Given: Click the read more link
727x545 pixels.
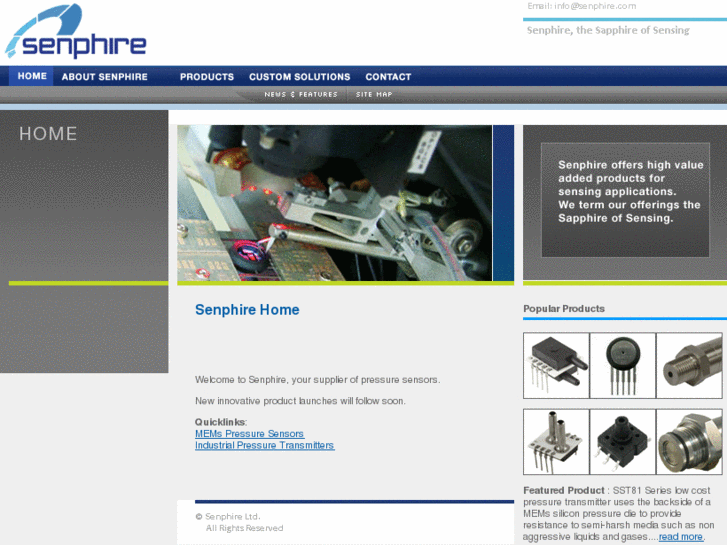Looking at the screenshot, I should point(681,537).
